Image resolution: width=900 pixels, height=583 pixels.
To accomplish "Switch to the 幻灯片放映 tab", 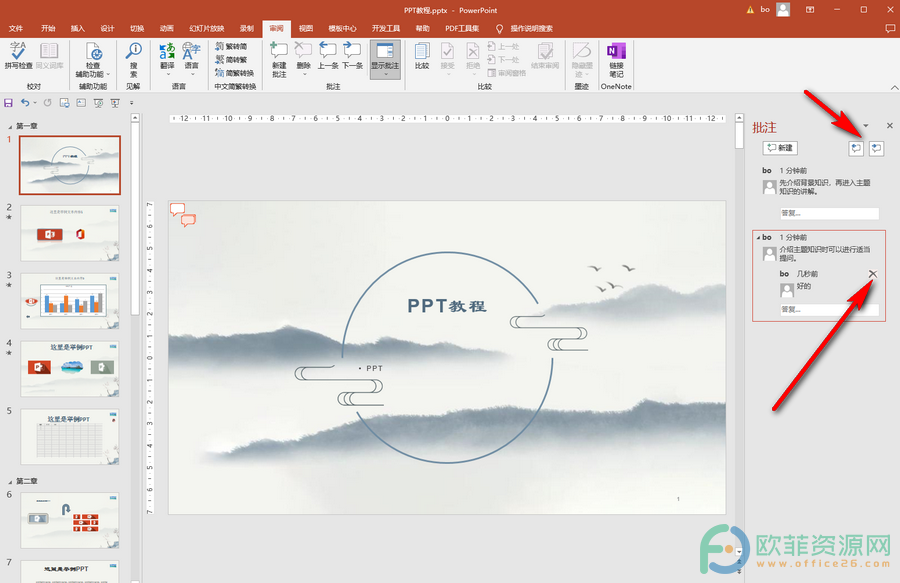I will click(x=207, y=28).
